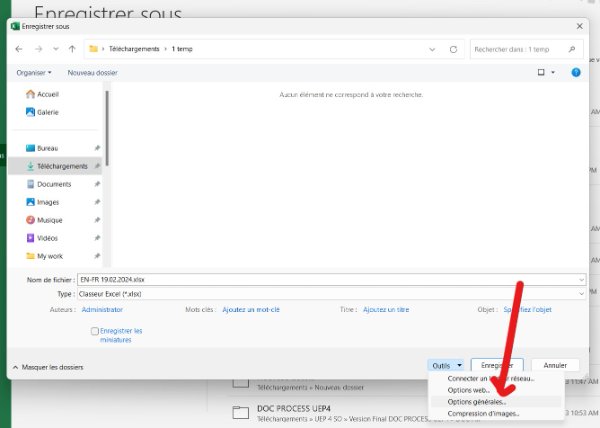600x428 pixels.
Task: Click the magnifier search icon
Action: tap(572, 49)
